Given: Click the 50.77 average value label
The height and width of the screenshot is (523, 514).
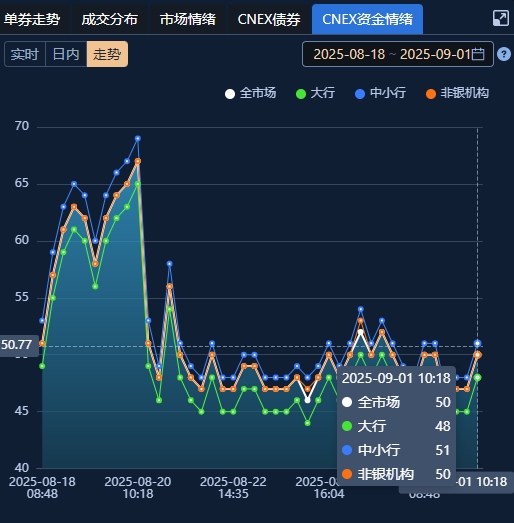Looking at the screenshot, I should [x=18, y=345].
